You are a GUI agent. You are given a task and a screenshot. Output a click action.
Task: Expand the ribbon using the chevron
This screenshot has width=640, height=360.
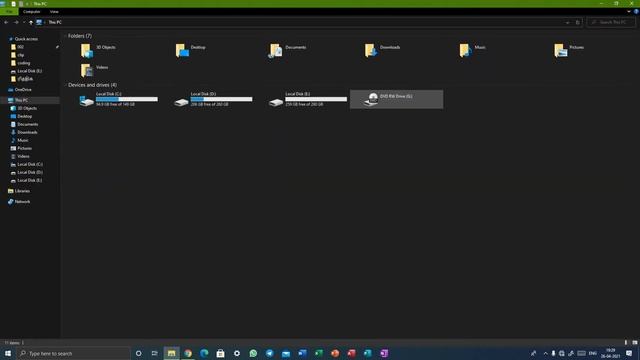coord(629,11)
